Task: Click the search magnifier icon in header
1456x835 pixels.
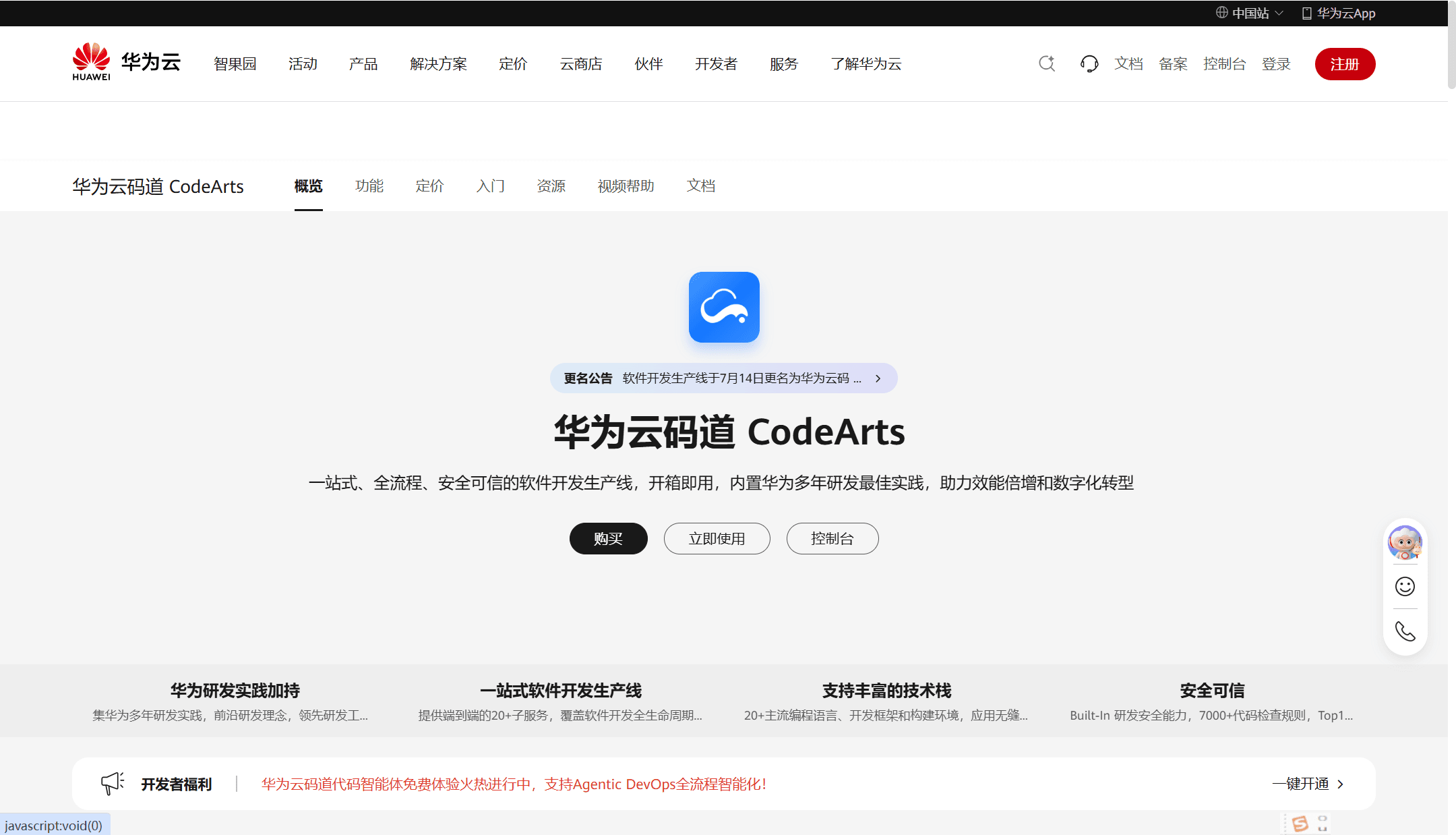Action: [1047, 63]
